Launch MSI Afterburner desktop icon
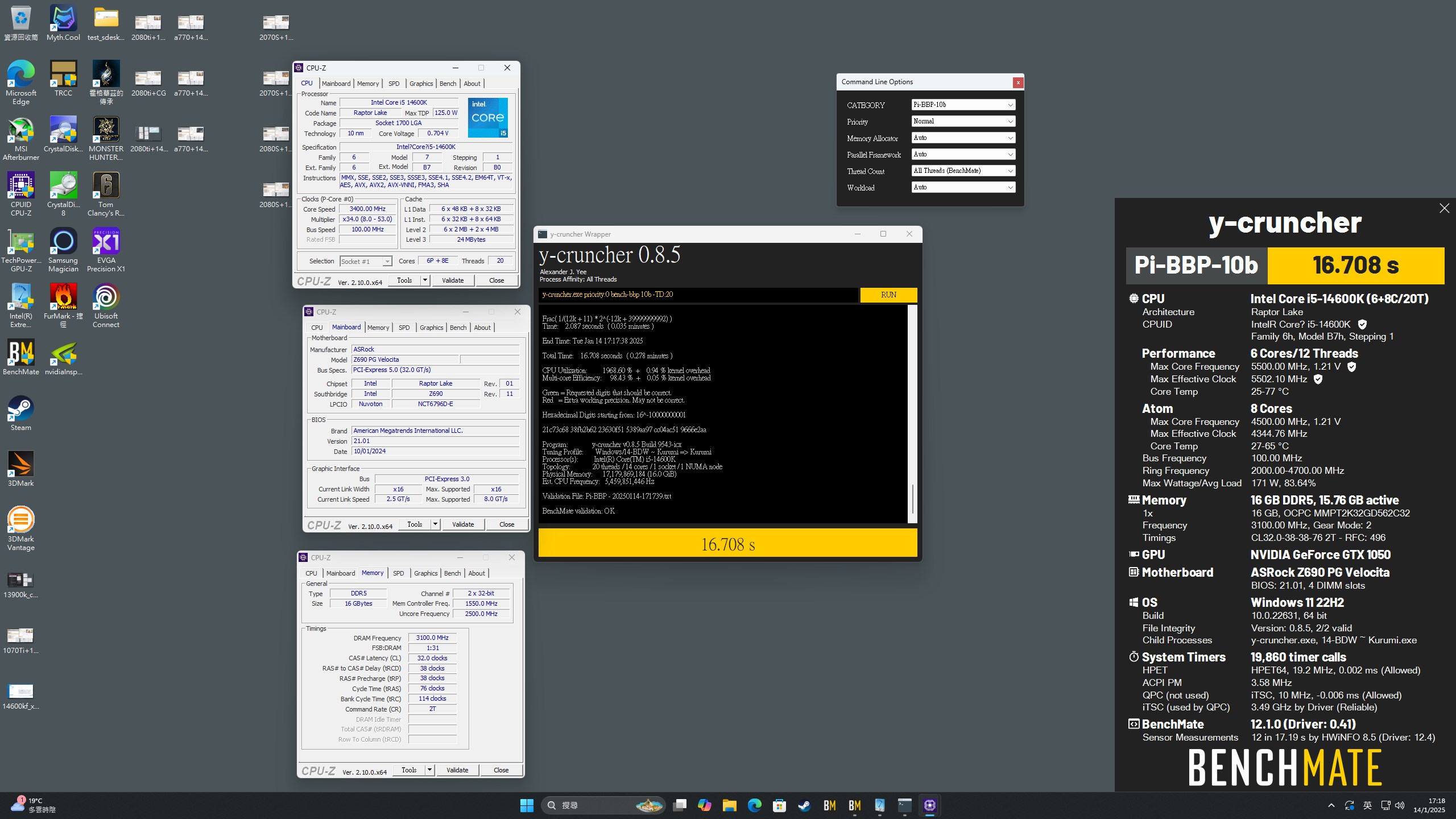Image resolution: width=1456 pixels, height=819 pixels. point(20,138)
